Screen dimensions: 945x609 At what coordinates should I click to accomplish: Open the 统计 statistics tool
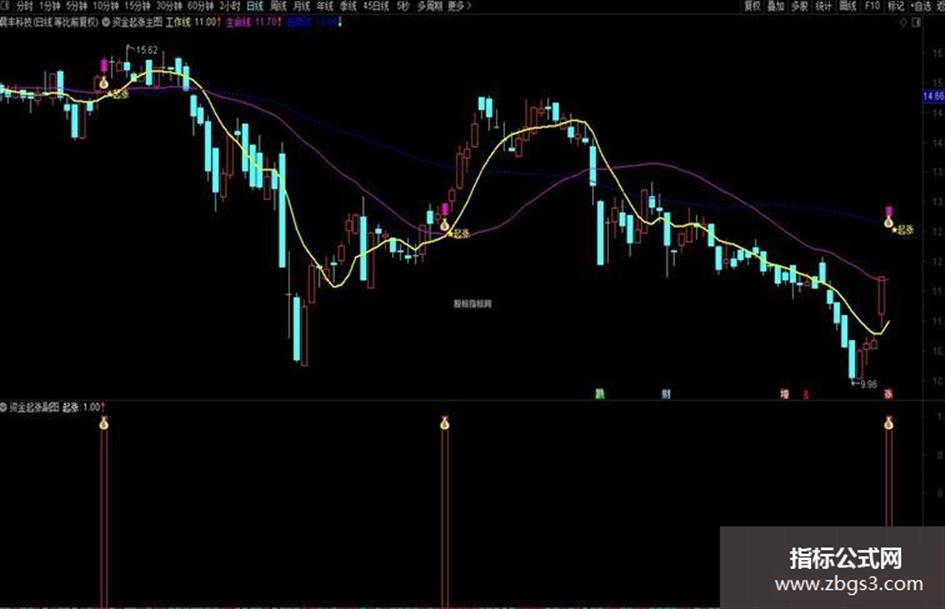click(x=823, y=6)
